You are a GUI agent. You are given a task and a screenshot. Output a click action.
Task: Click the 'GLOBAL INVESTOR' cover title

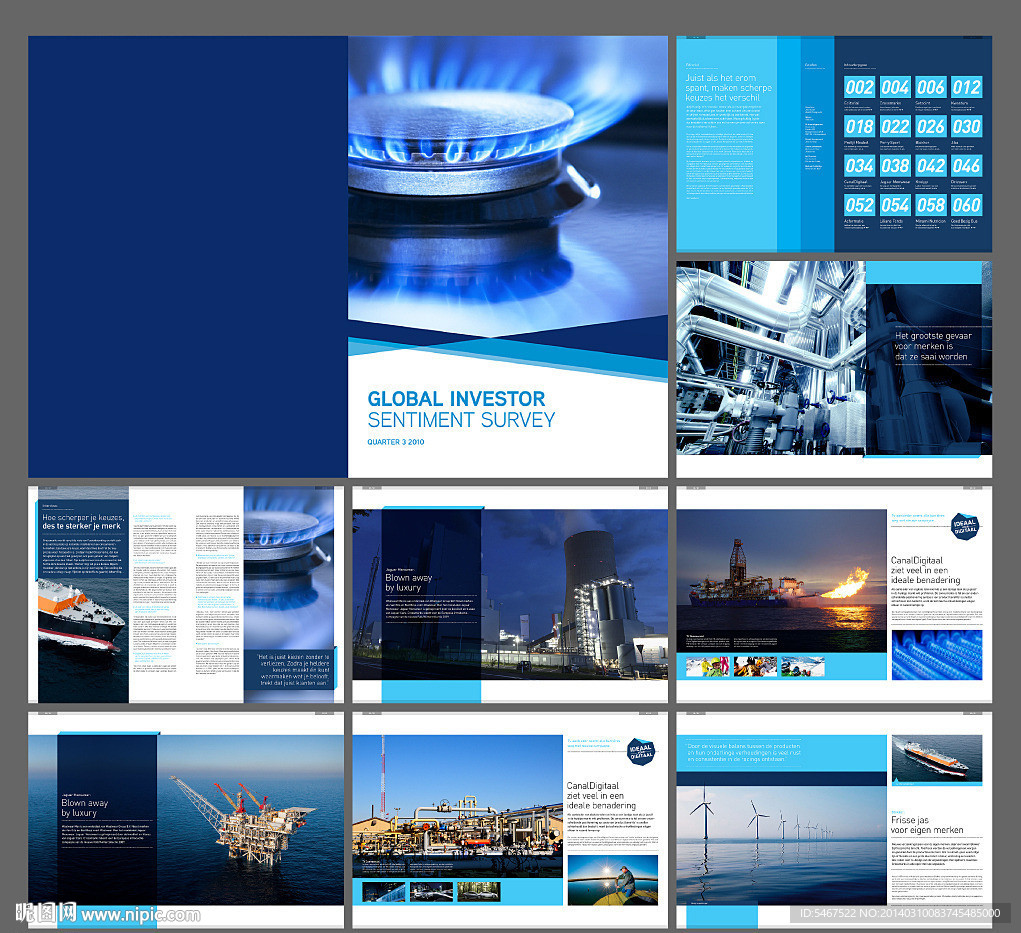pyautogui.click(x=456, y=398)
